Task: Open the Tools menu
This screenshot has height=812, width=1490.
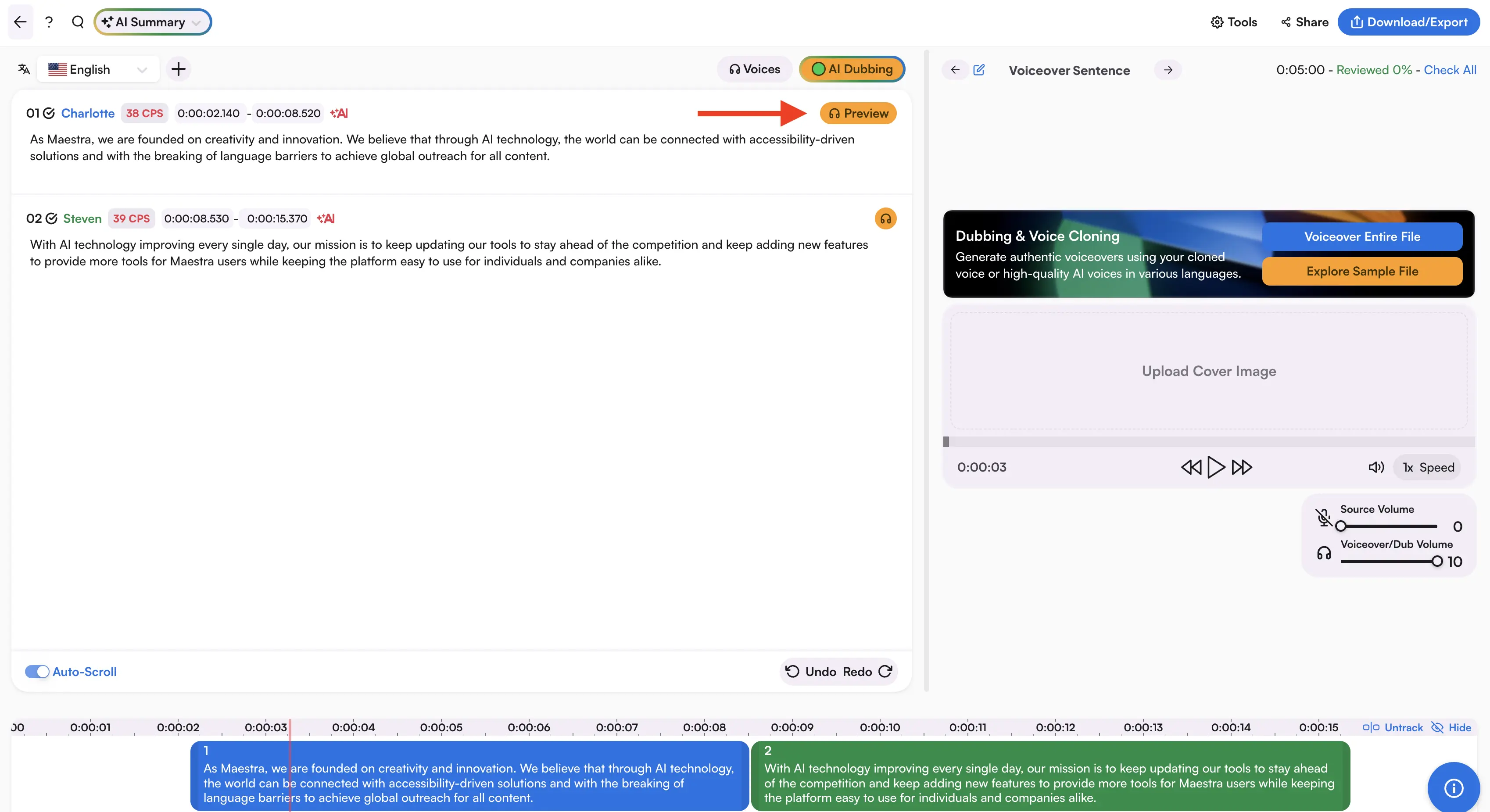Action: pos(1234,22)
